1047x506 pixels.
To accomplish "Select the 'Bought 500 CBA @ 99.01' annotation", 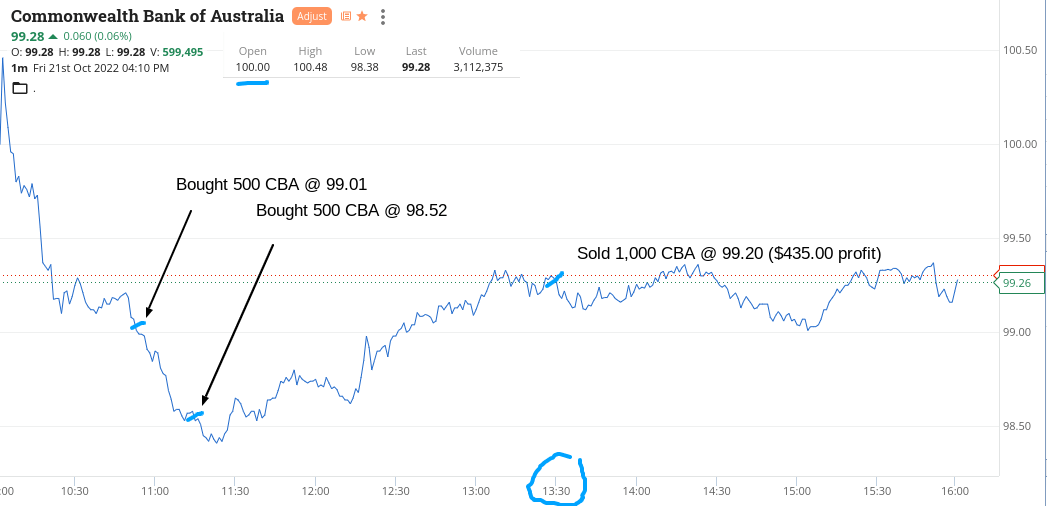I will click(x=272, y=184).
